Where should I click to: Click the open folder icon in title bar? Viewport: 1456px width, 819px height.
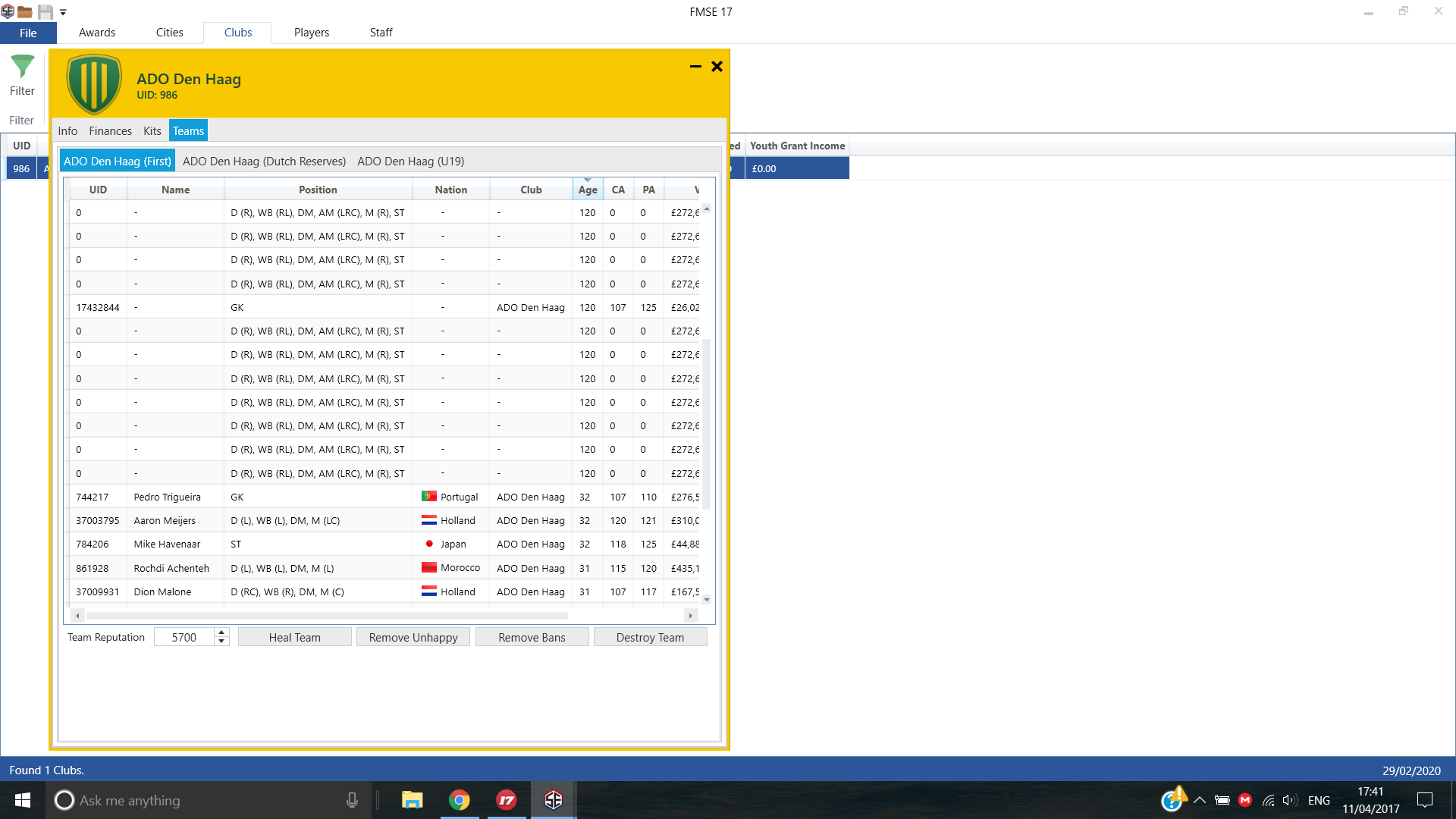pyautogui.click(x=25, y=11)
